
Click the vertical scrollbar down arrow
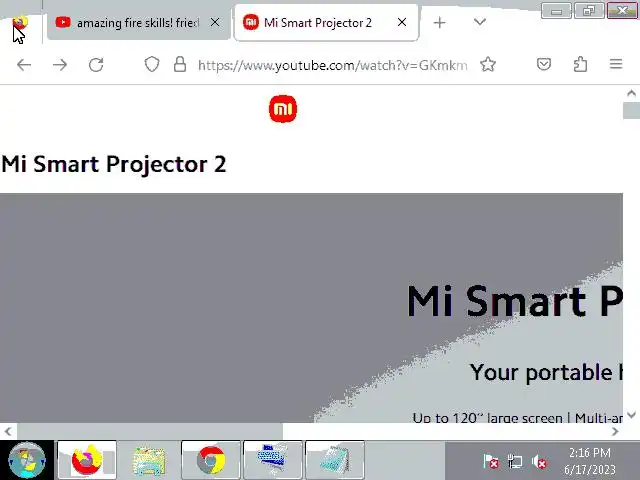click(631, 415)
